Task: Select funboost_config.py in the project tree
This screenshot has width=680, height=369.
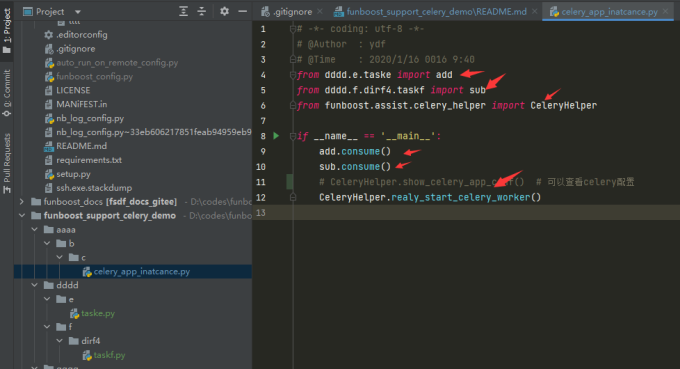Action: point(95,77)
